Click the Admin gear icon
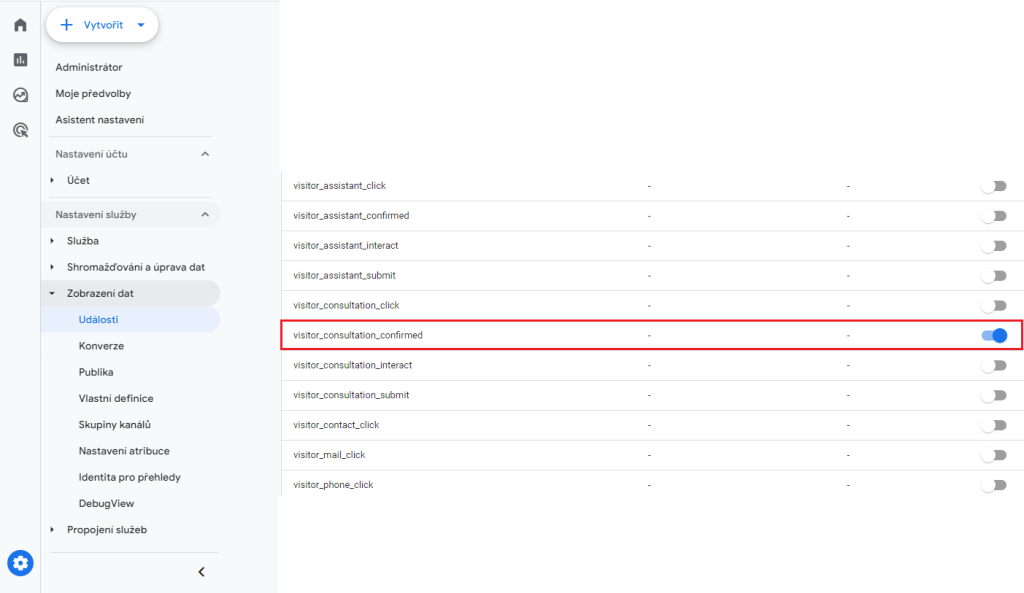Image resolution: width=1024 pixels, height=593 pixels. [20, 564]
